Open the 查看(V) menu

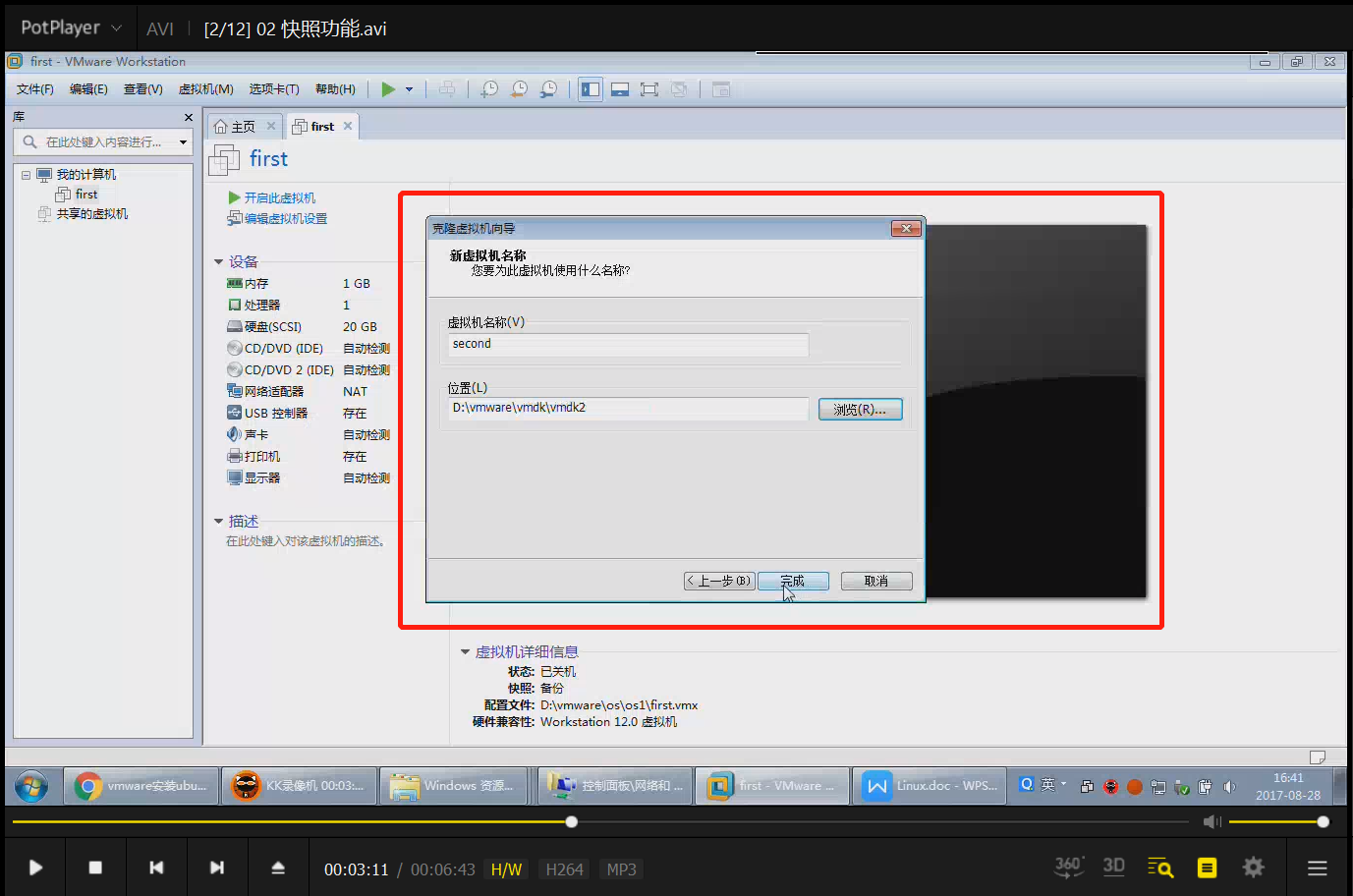(142, 89)
